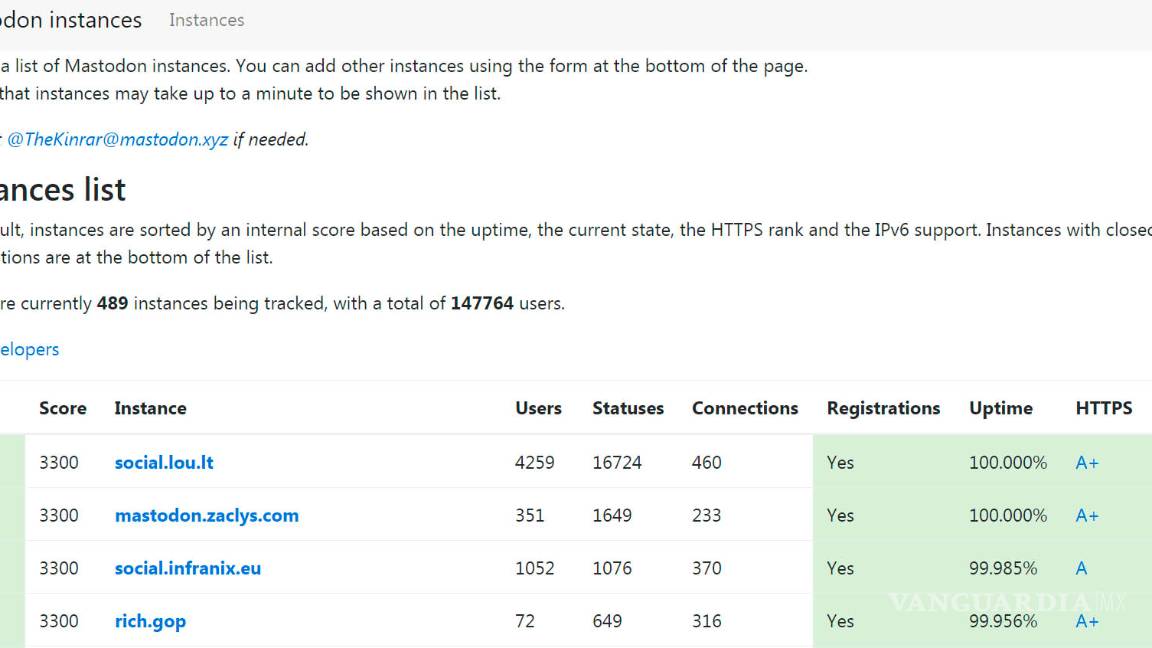Click the Connections column header
The image size is (1152, 648).
click(x=744, y=408)
